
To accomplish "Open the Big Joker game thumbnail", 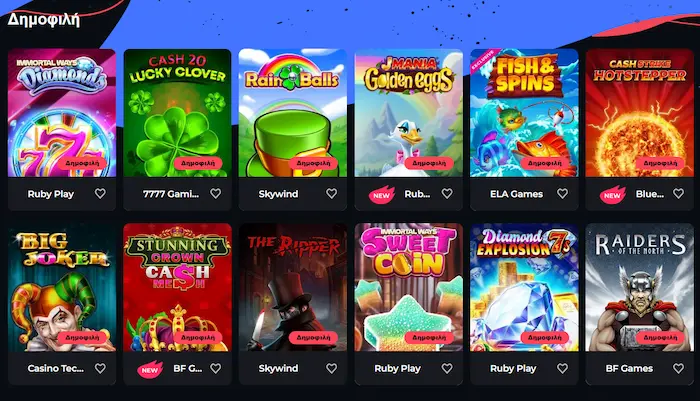I will (62, 287).
